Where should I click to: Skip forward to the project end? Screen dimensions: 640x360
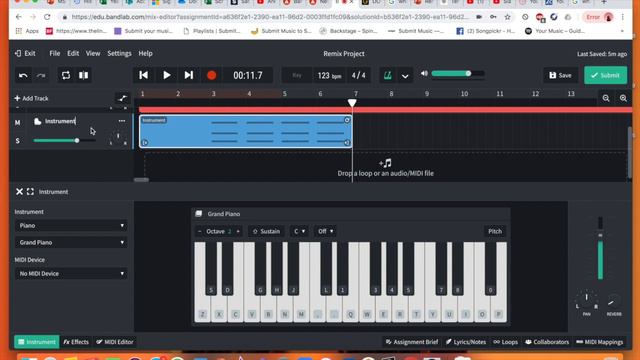(189, 75)
